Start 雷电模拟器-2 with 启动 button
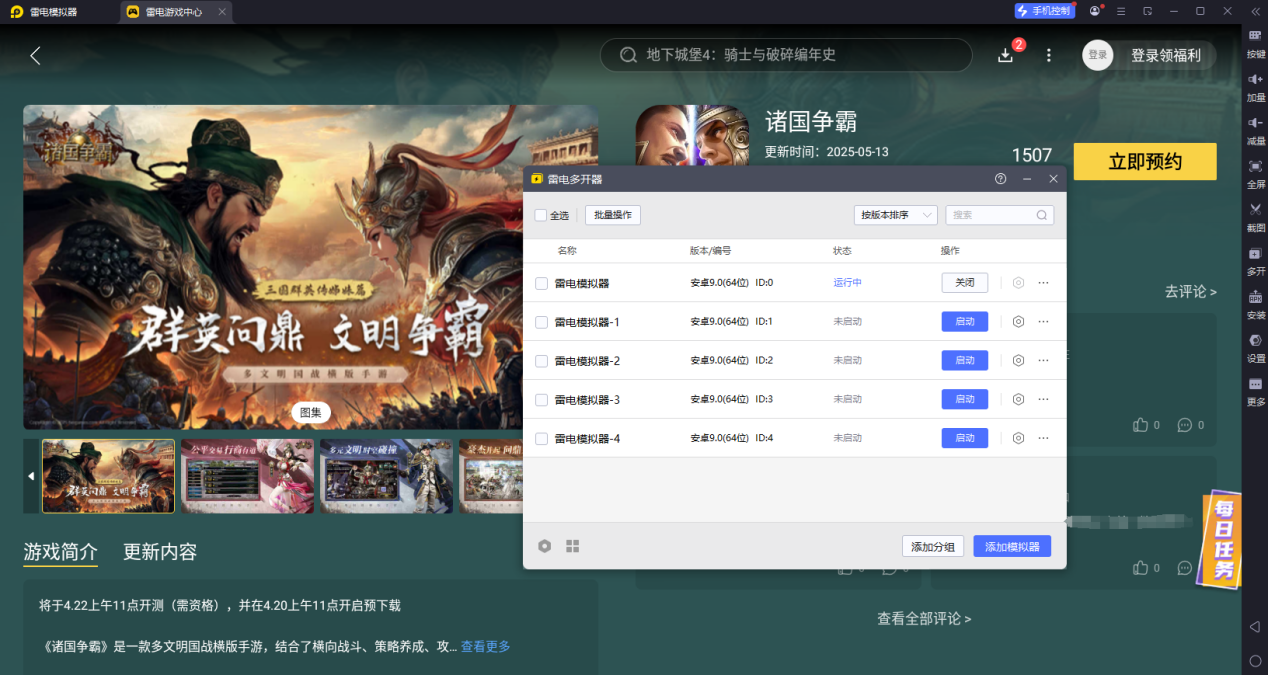The image size is (1268, 675). (965, 360)
